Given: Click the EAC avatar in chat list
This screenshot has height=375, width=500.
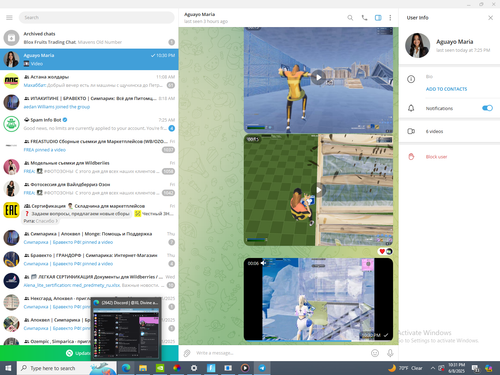Looking at the screenshot, I should 11,210.
